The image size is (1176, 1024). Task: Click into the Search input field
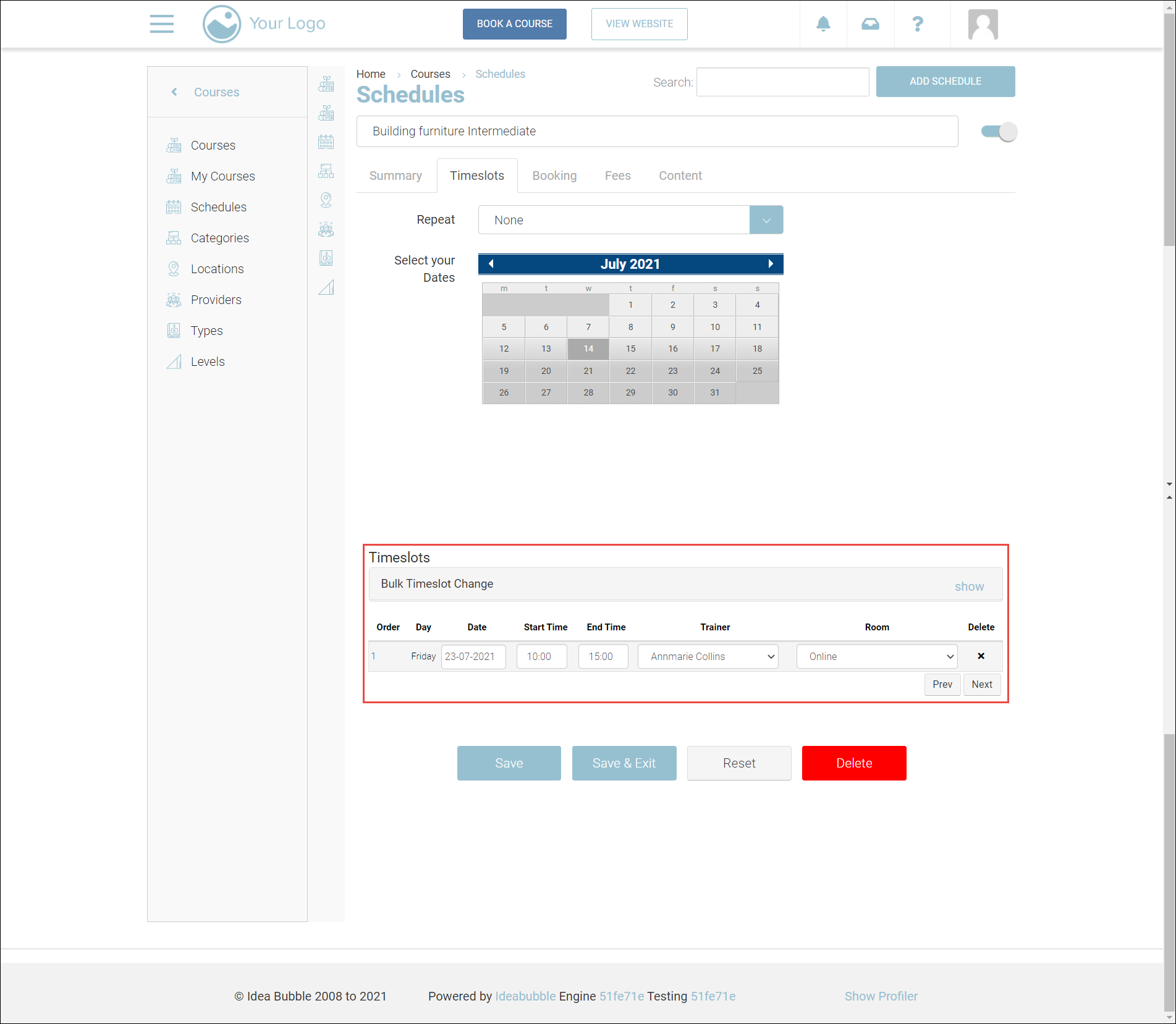782,82
